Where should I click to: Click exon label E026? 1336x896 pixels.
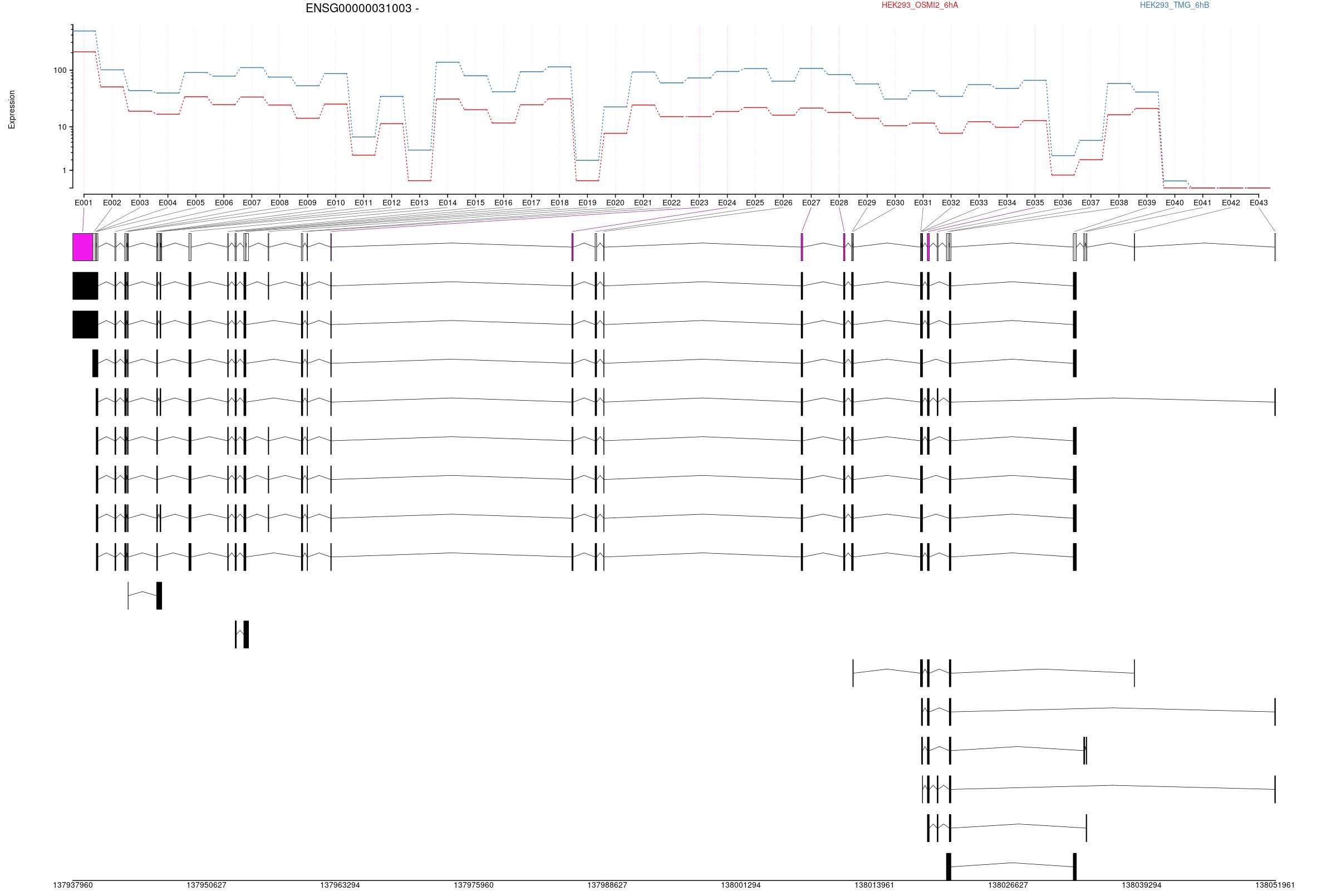[x=783, y=203]
